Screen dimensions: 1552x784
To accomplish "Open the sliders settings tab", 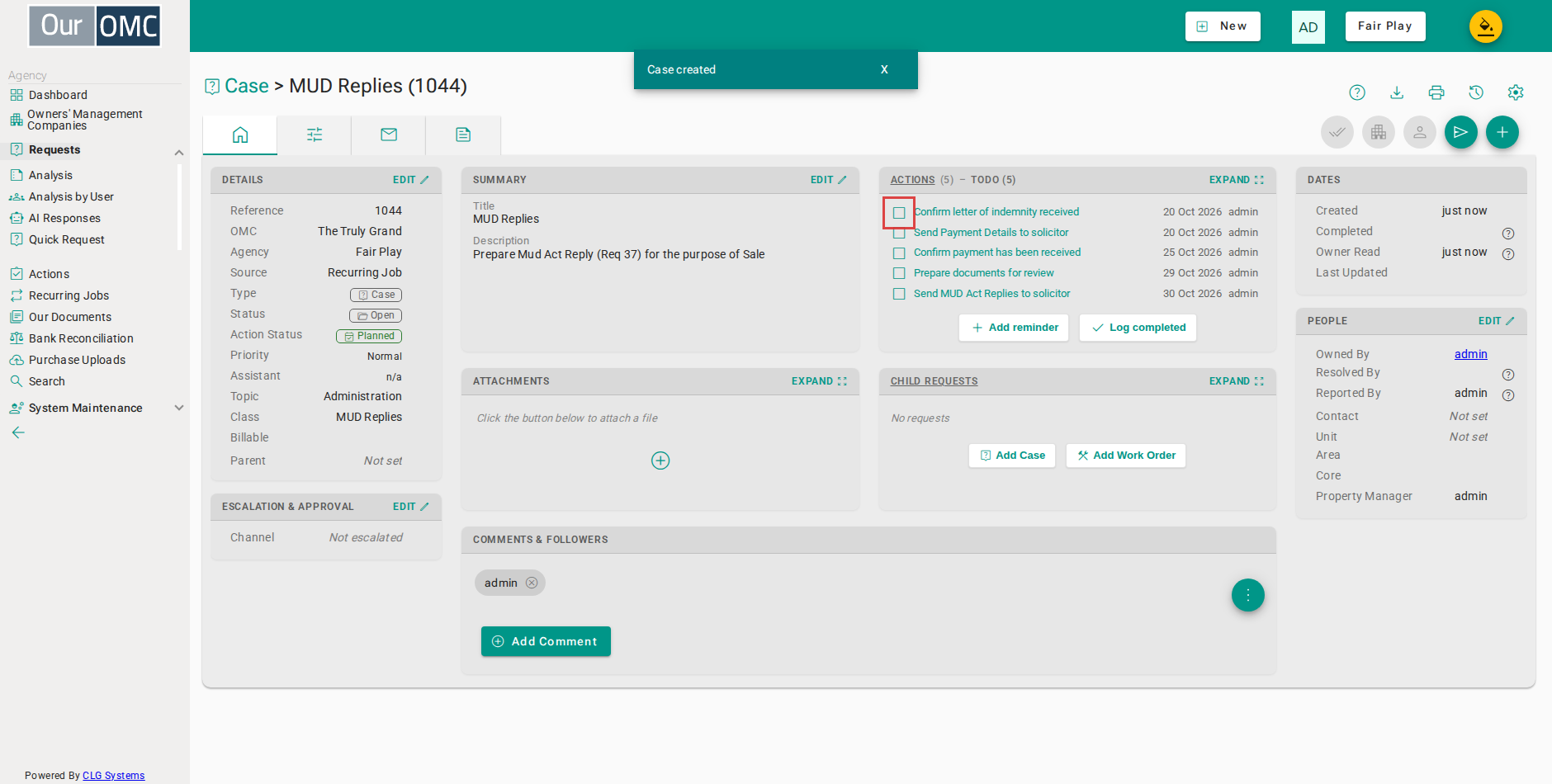I will pyautogui.click(x=315, y=135).
